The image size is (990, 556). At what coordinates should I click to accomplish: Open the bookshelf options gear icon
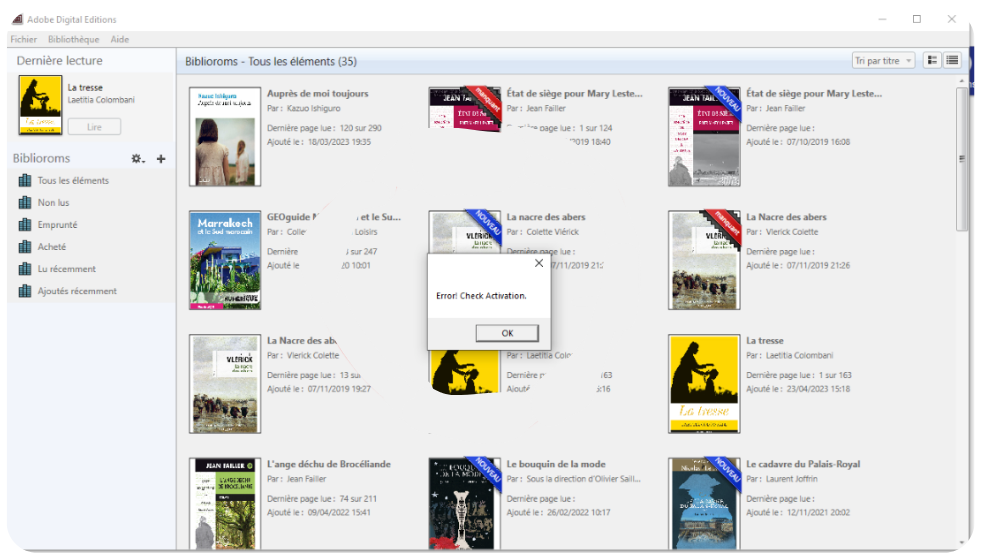[x=138, y=159]
